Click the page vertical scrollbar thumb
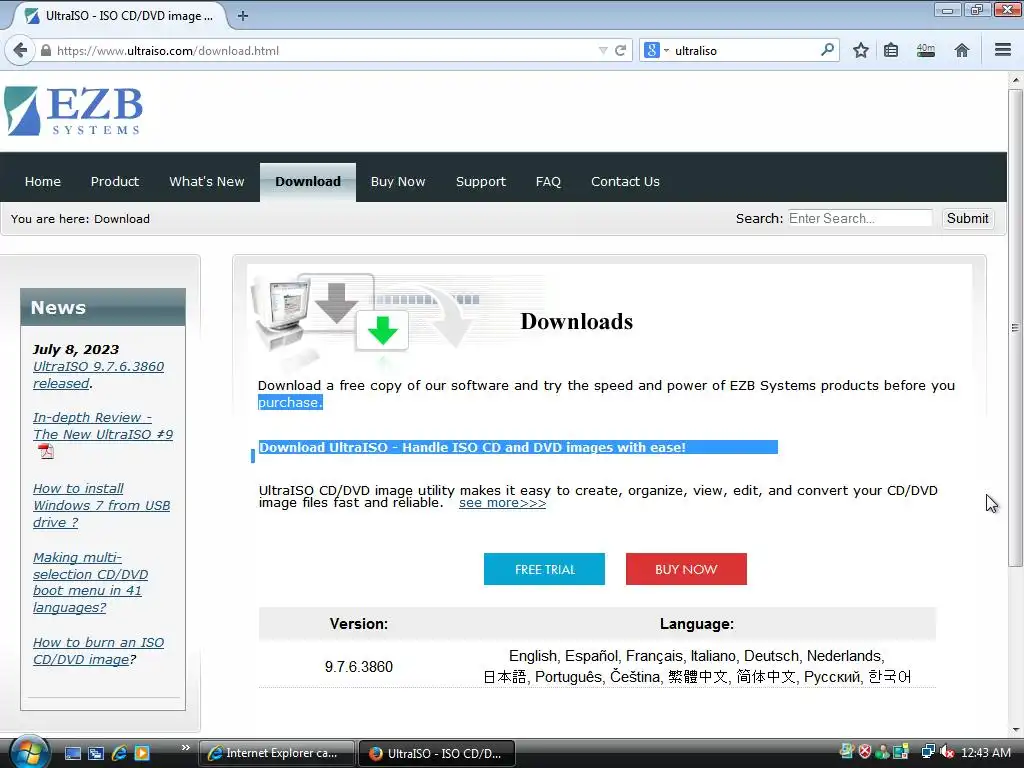The height and width of the screenshot is (768, 1024). coord(1015,327)
